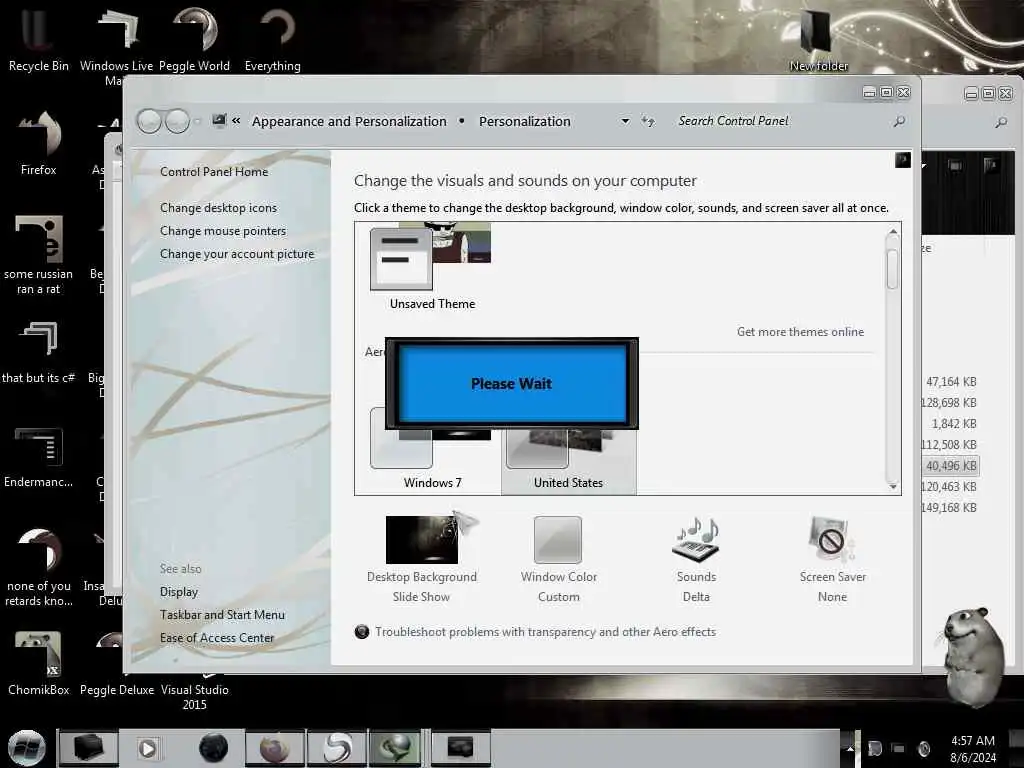Open the 'none of you' desktop icon

(39, 567)
